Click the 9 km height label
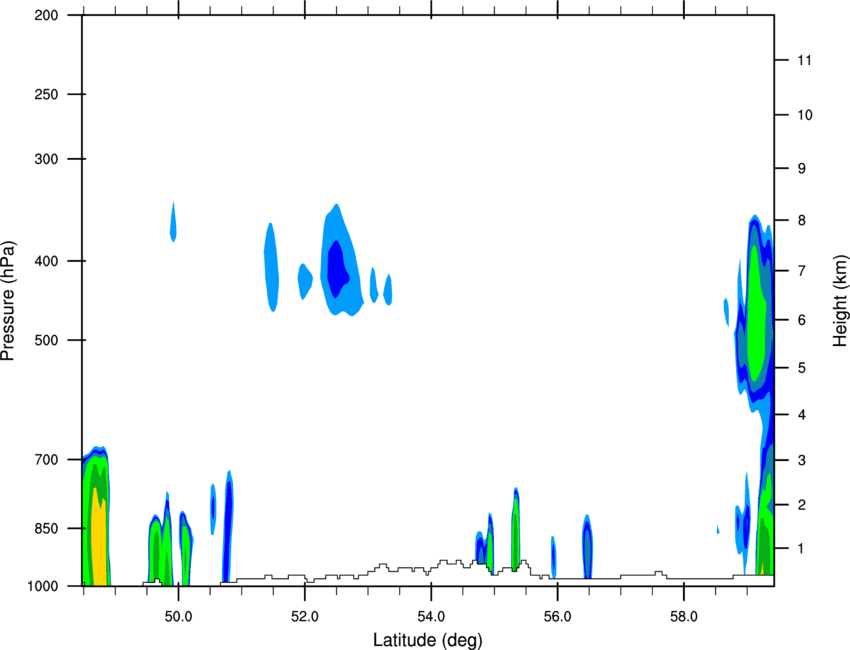Screen dimensions: 850x650 point(802,169)
